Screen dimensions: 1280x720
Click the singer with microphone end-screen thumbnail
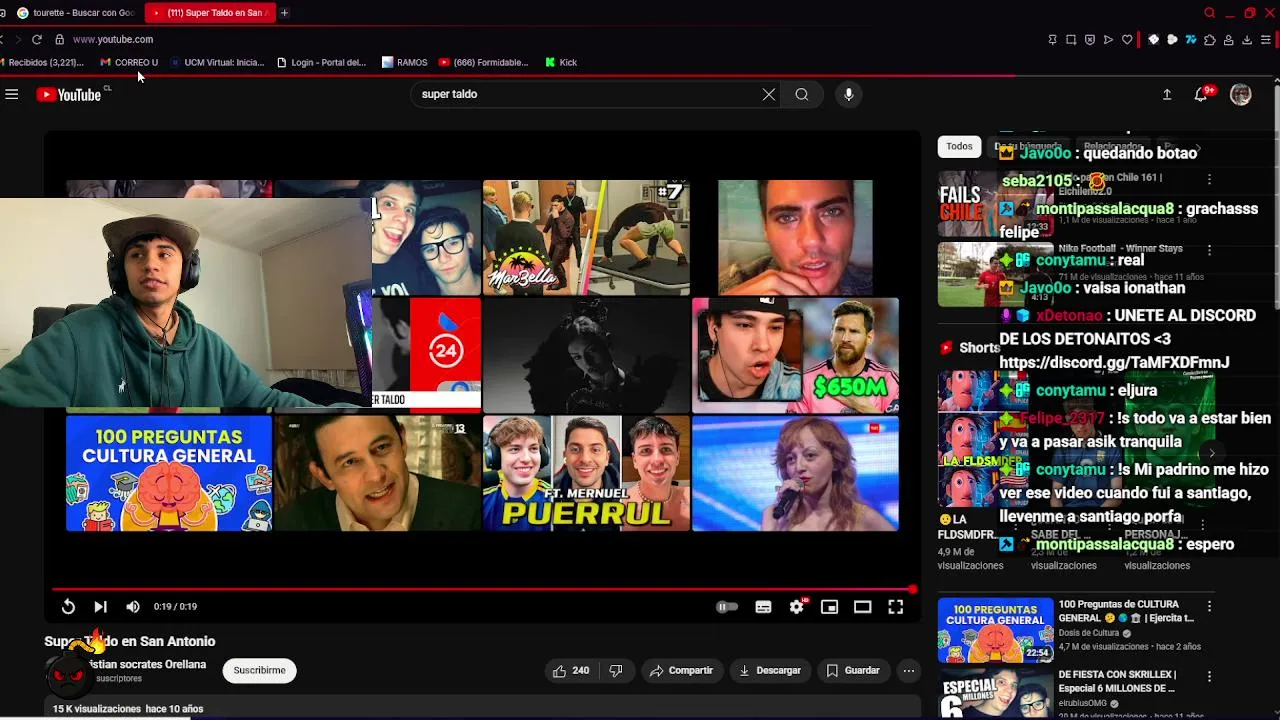(x=795, y=473)
